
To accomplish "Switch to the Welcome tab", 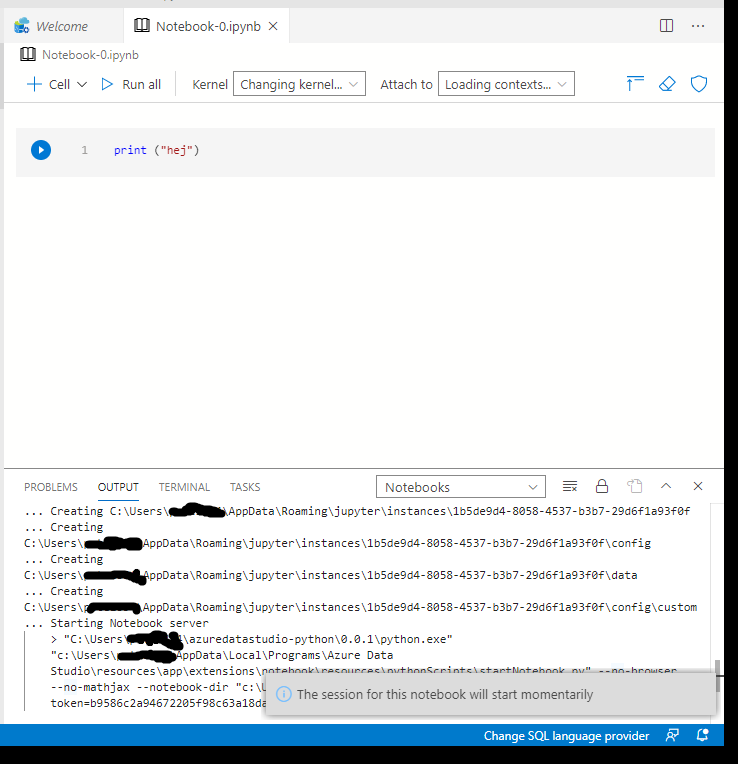I will (x=61, y=26).
